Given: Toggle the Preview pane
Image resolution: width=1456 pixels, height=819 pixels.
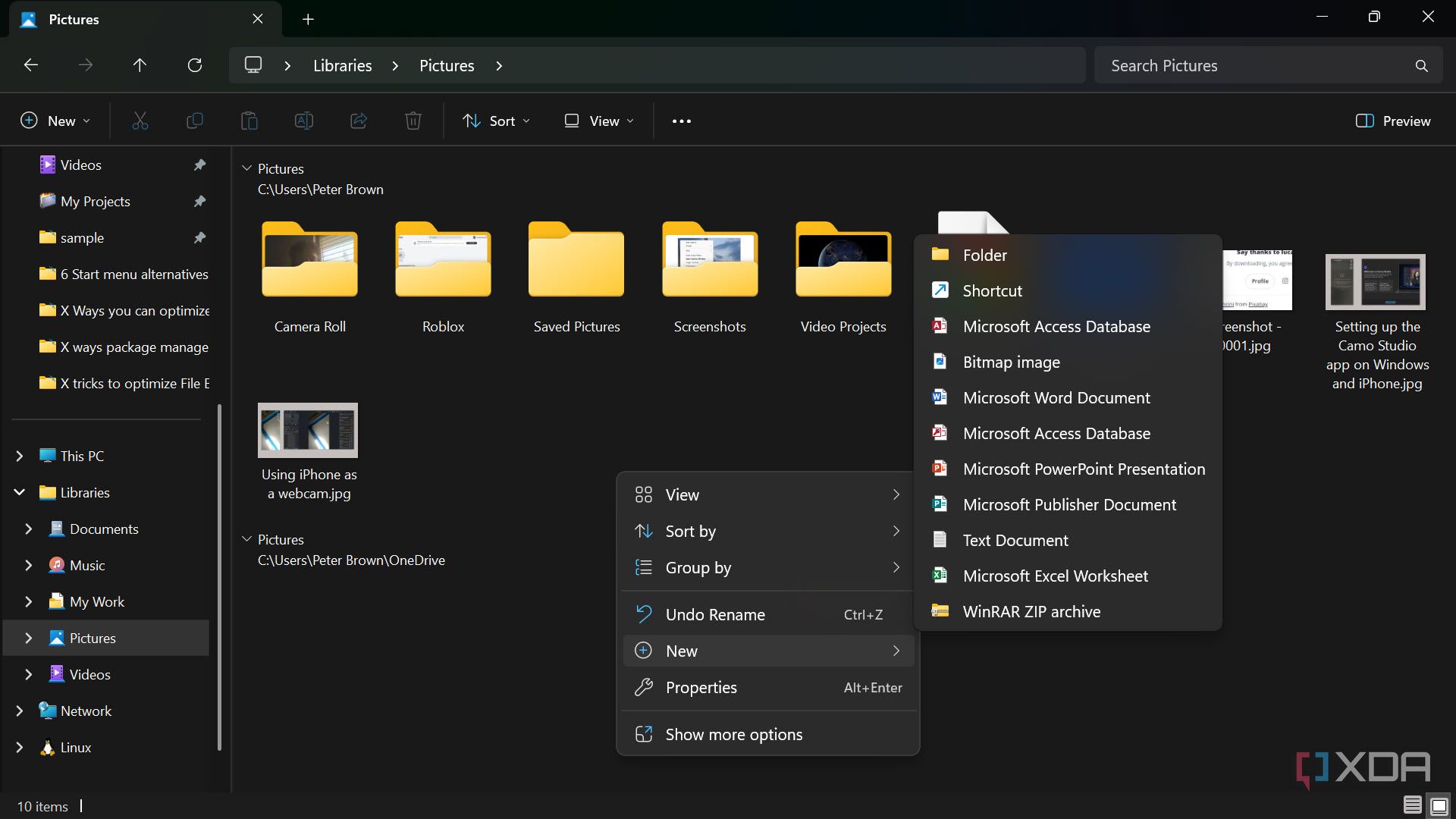Looking at the screenshot, I should pos(1393,121).
